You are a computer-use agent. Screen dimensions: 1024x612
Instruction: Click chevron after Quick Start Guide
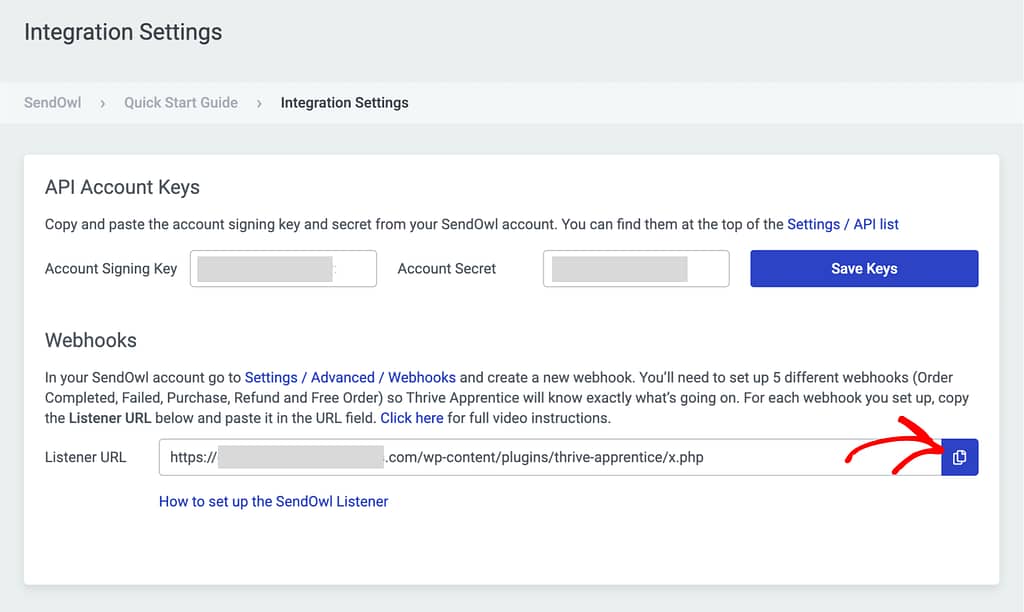click(x=259, y=103)
